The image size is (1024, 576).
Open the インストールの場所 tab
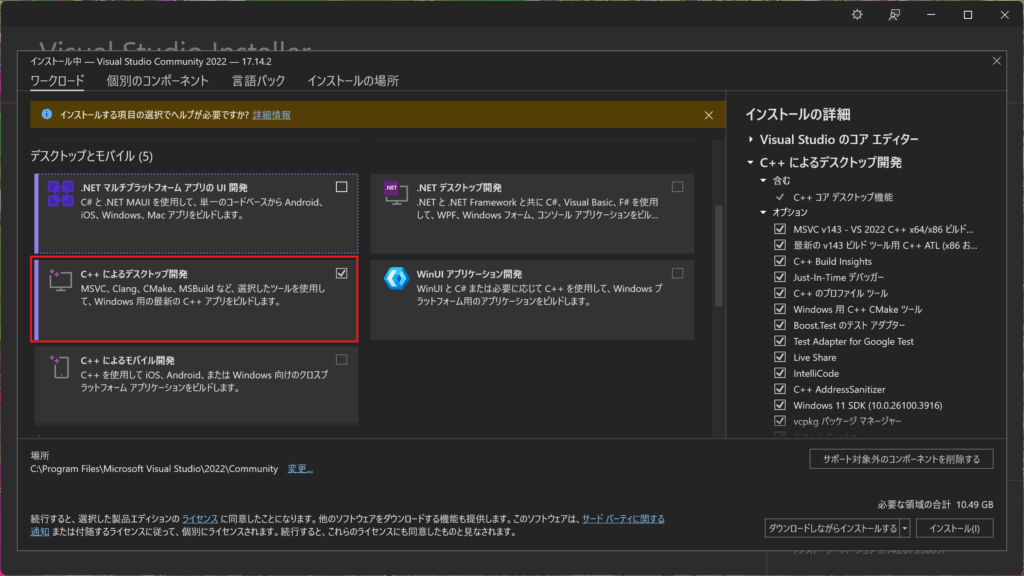pyautogui.click(x=353, y=81)
